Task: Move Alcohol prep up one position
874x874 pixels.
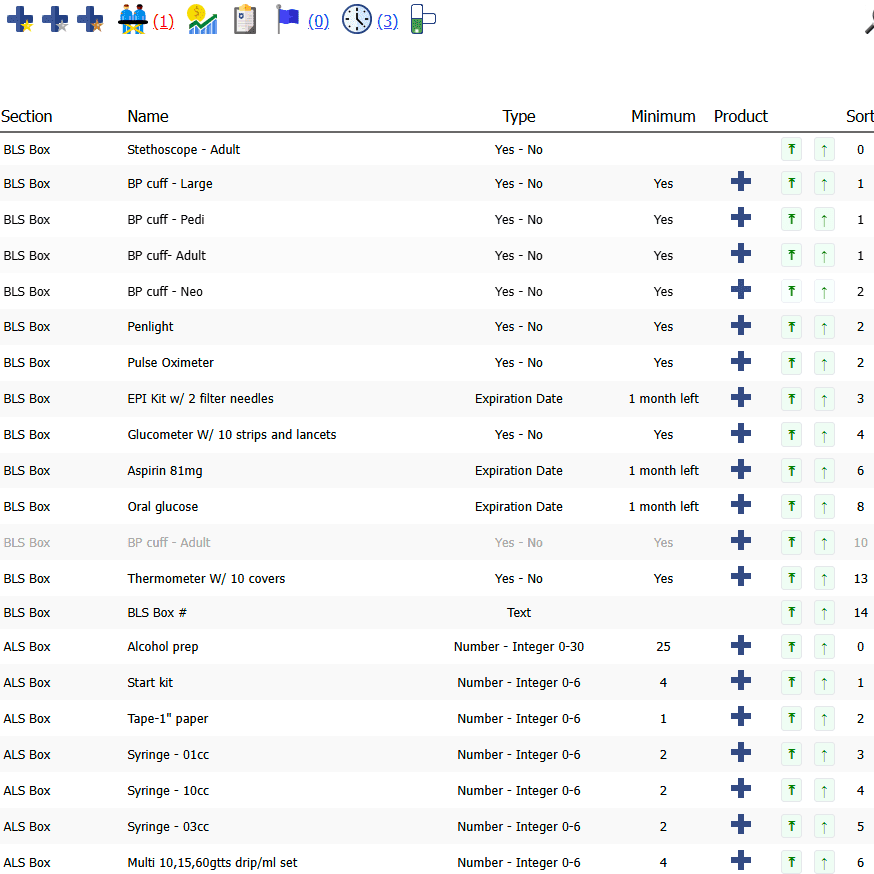Action: pos(824,647)
